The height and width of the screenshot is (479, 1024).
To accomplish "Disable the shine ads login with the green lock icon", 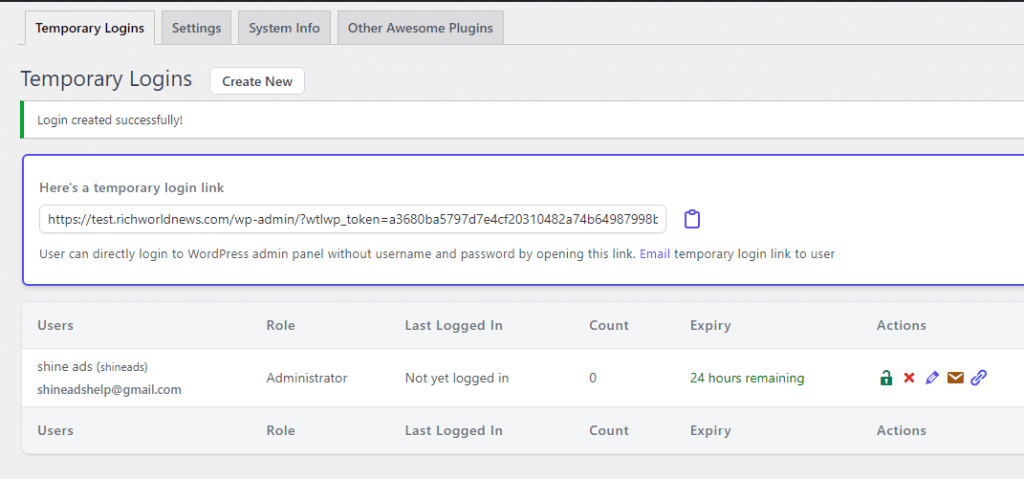I will (x=886, y=378).
